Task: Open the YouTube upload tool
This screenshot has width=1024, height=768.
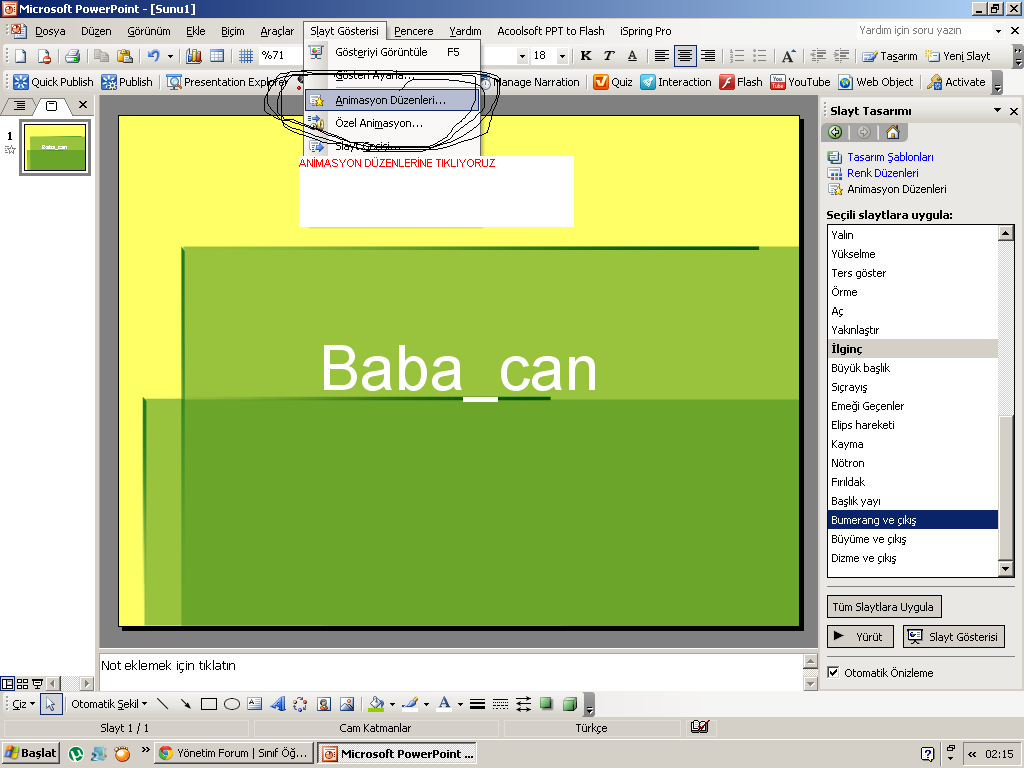Action: pyautogui.click(x=778, y=82)
